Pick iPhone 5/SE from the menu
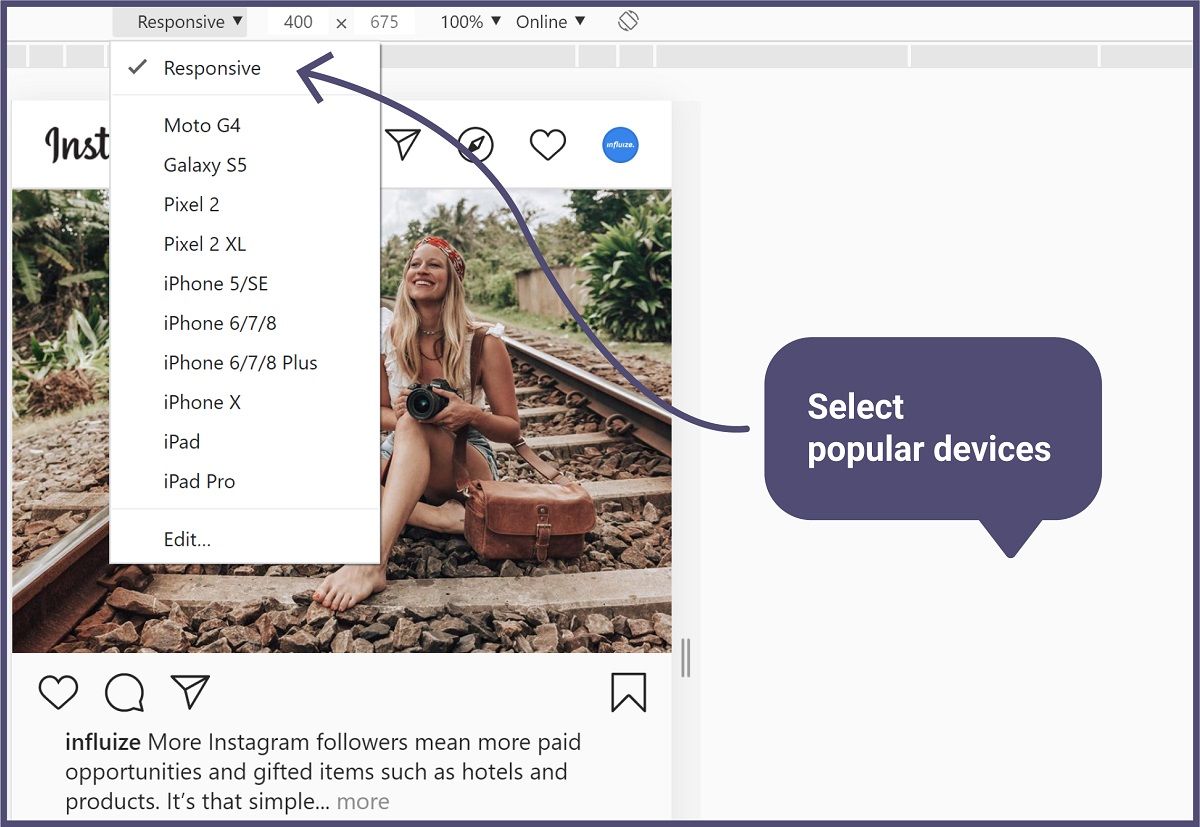Screen dimensions: 1200x827 (x=245, y=283)
